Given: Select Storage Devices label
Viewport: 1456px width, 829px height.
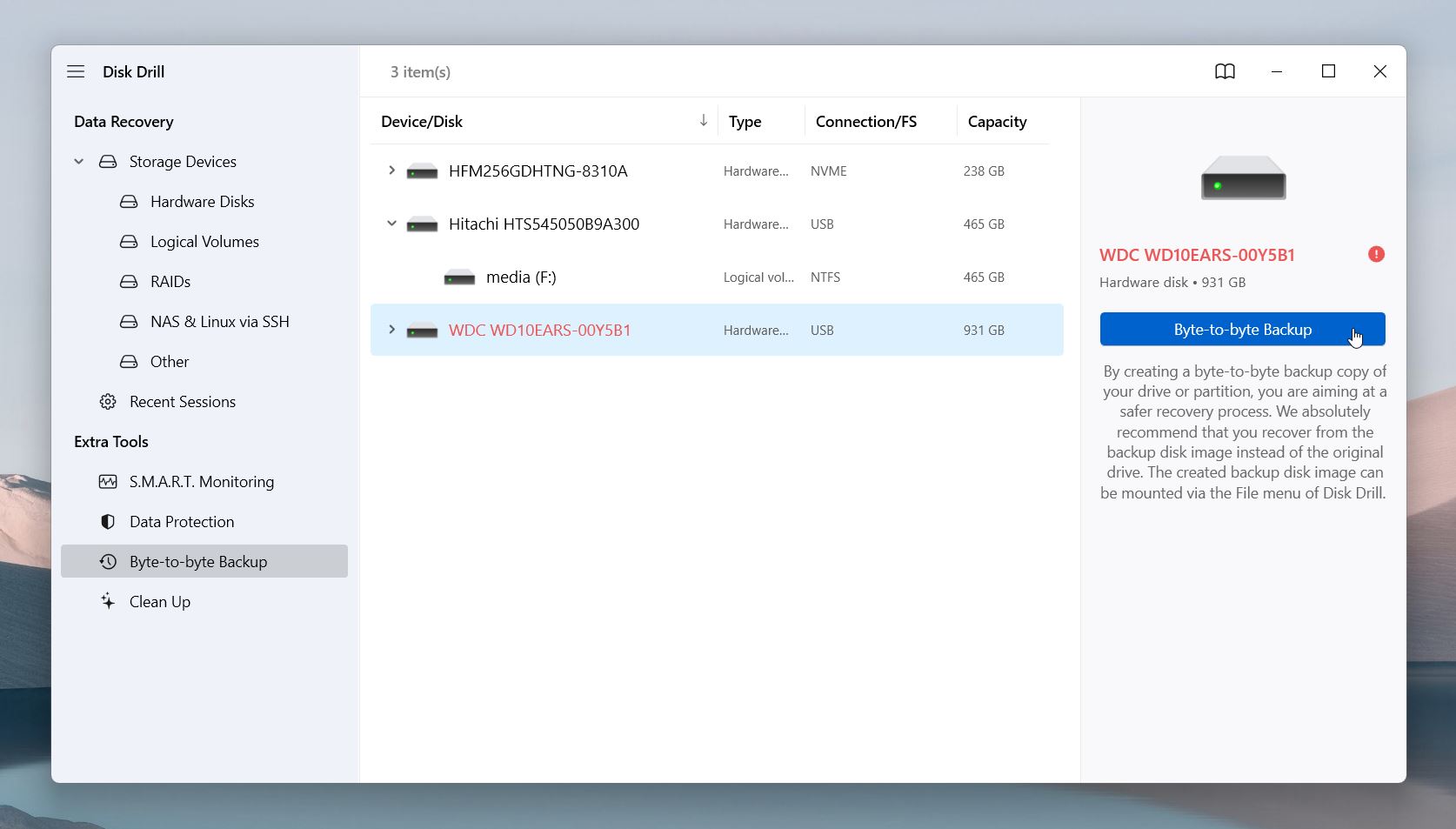Looking at the screenshot, I should 183,162.
